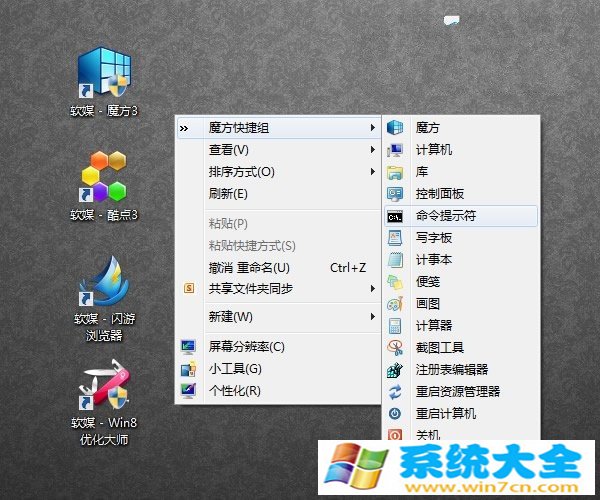Viewport: 600px width, 500px height.
Task: Click the 屏幕分辨率 monitor icon
Action: 188,347
